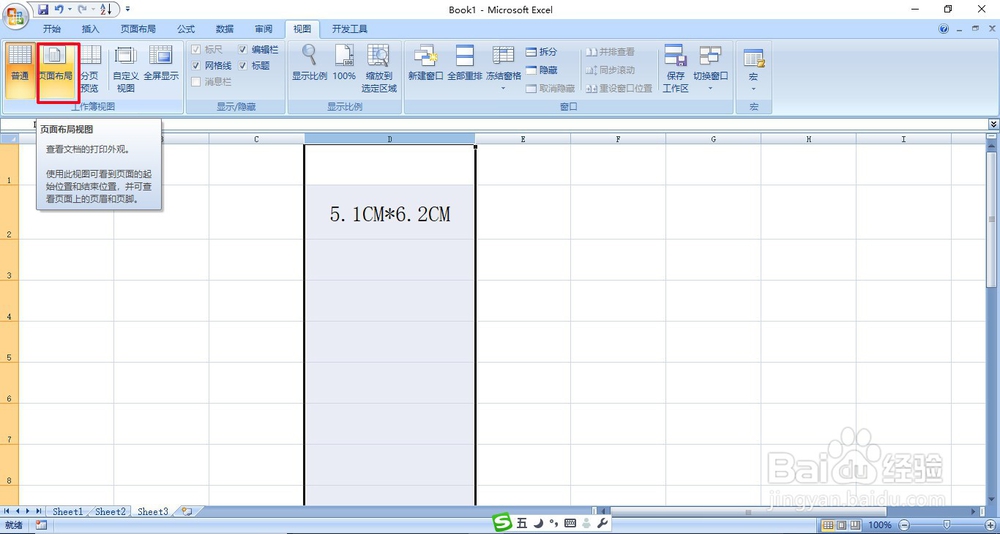
Task: Go to first sheet navigation arrow
Action: (x=6, y=511)
